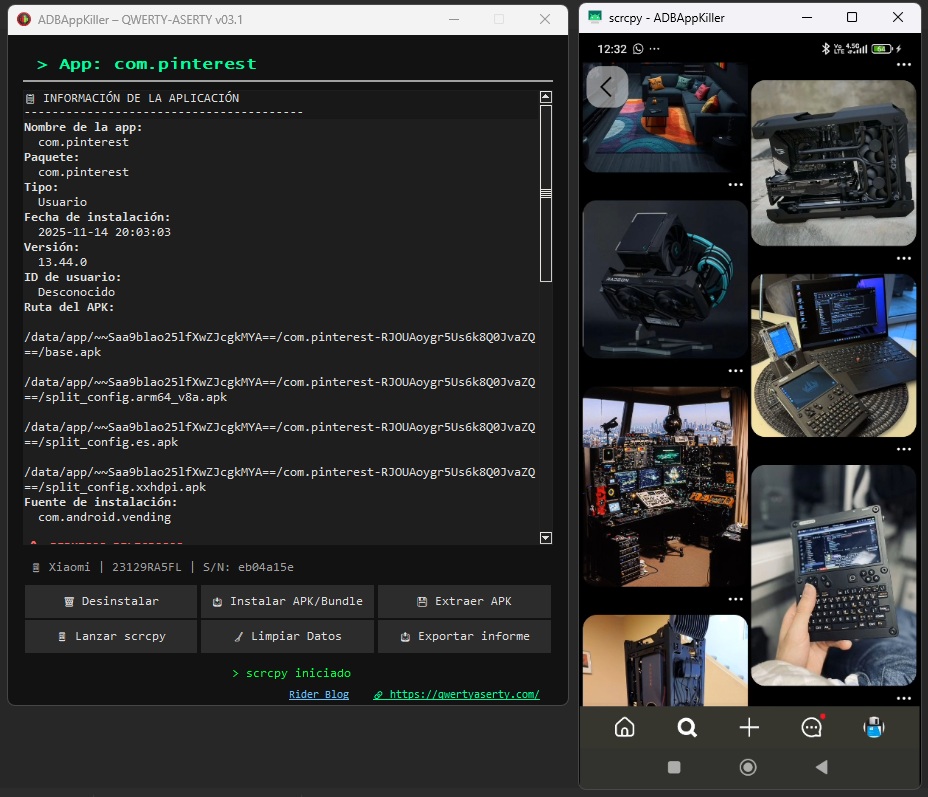The width and height of the screenshot is (928, 797).
Task: Click Exportar informe button
Action: click(465, 636)
